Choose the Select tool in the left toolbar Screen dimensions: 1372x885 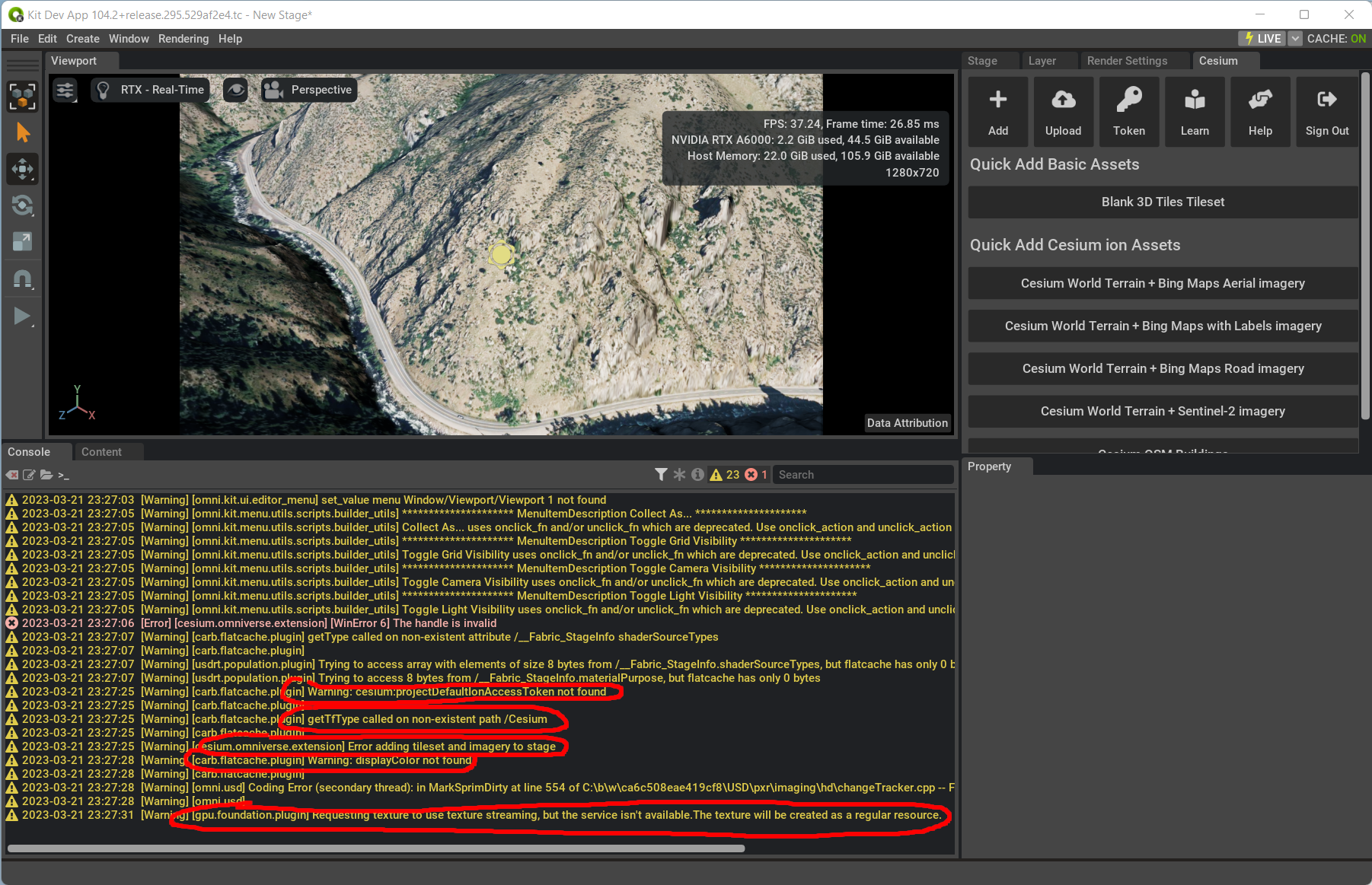(22, 132)
